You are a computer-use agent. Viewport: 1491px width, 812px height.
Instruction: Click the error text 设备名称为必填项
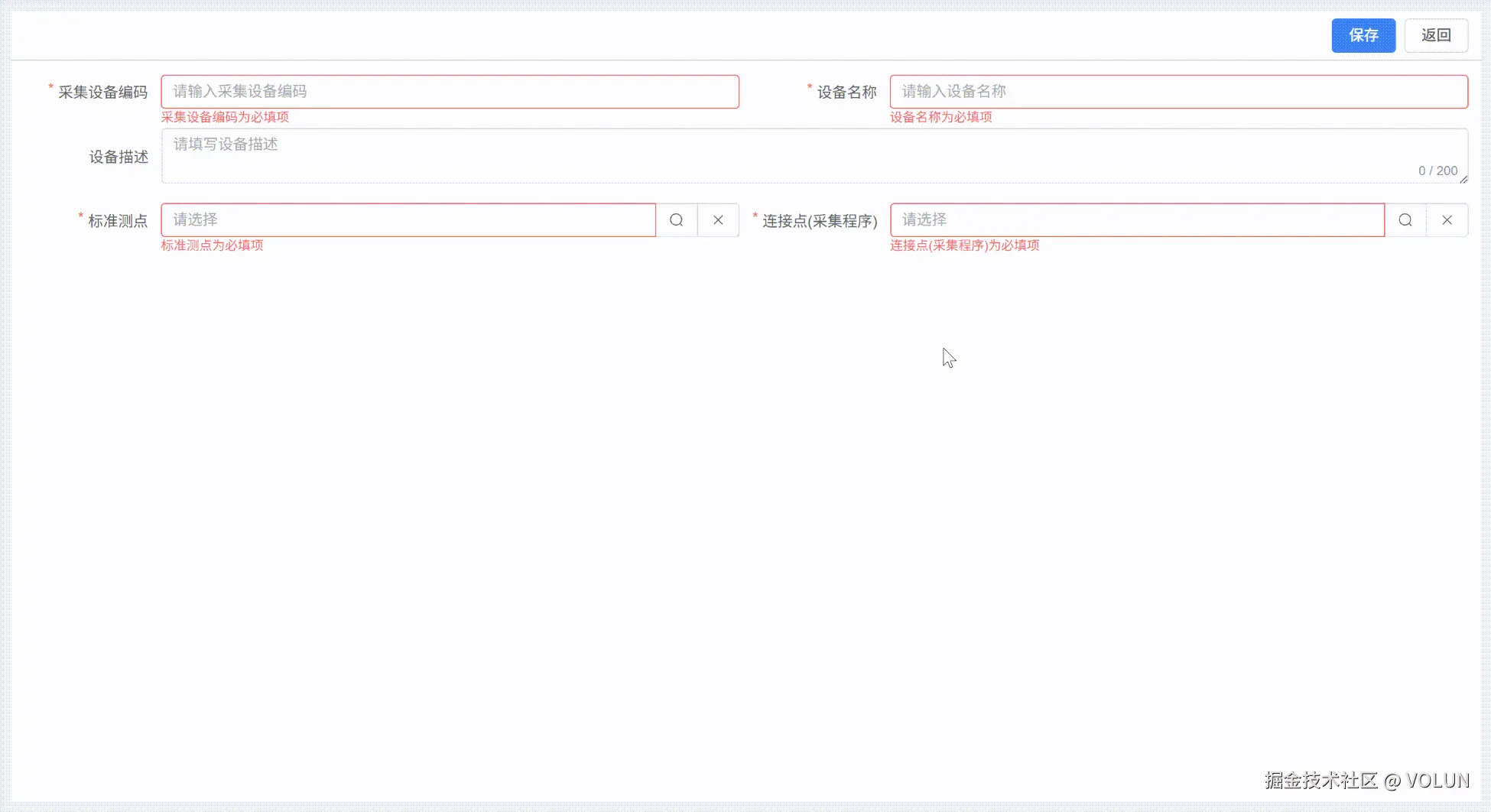coord(940,117)
